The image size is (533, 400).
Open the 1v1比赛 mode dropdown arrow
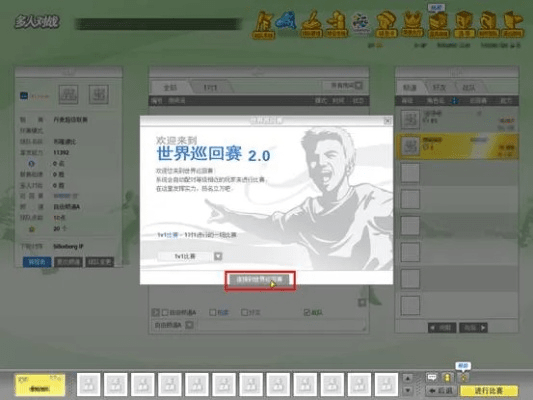click(x=218, y=256)
